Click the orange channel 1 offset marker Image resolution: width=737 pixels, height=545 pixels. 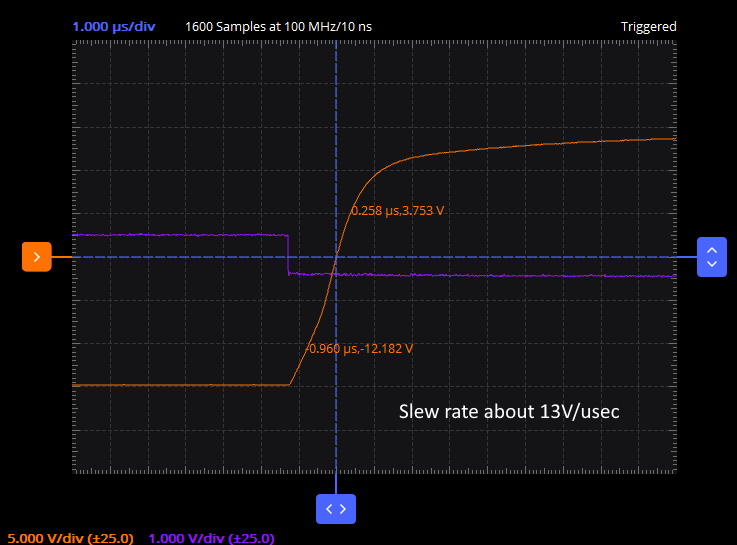pos(37,257)
